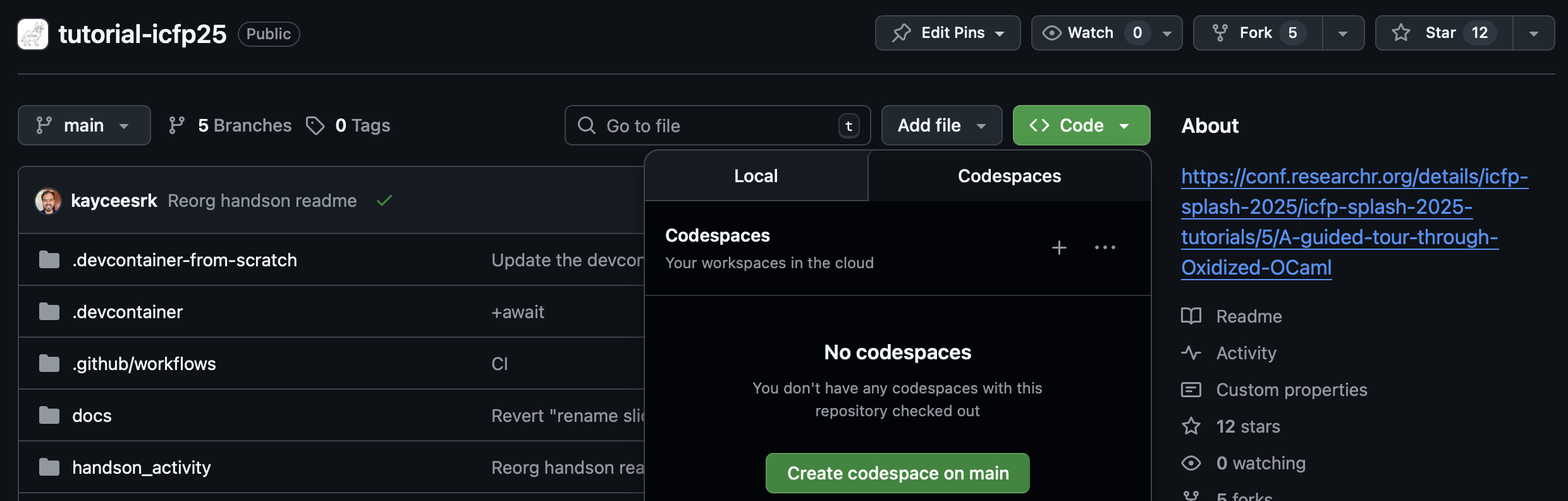This screenshot has height=501, width=1568.
Task: Click kayceesrk's commit author avatar
Action: [x=48, y=201]
